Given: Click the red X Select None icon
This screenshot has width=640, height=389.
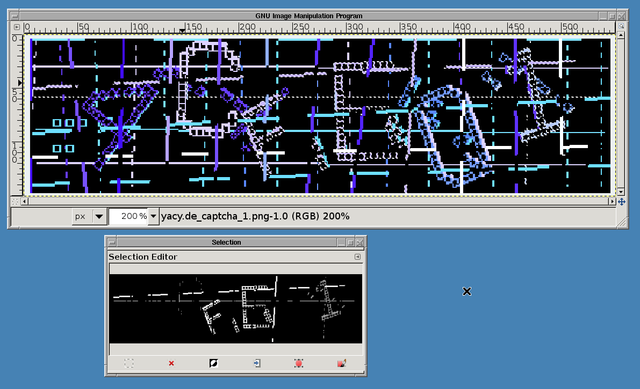Looking at the screenshot, I should click(171, 363).
